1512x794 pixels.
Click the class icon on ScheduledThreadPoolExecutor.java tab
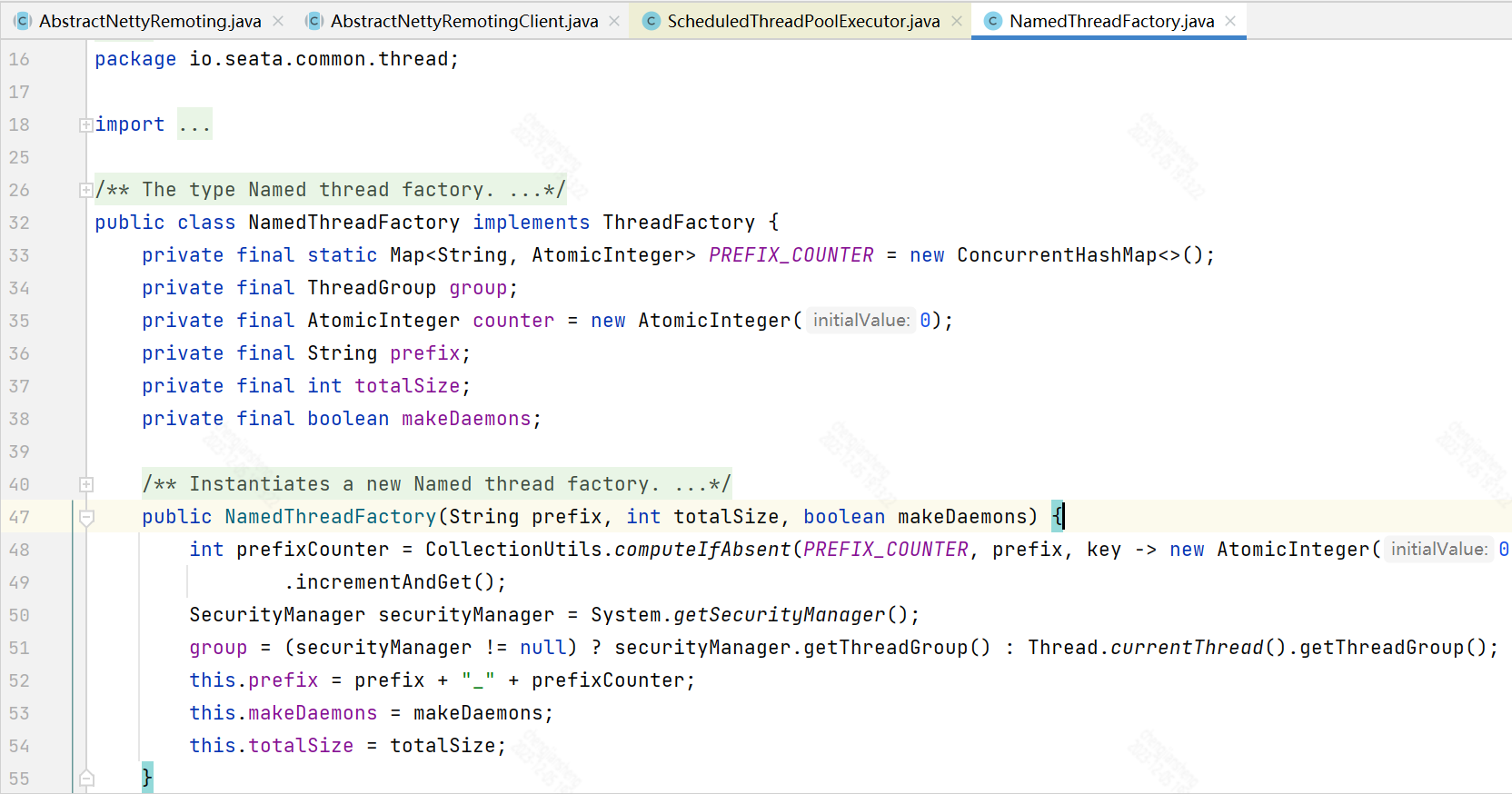tap(651, 21)
